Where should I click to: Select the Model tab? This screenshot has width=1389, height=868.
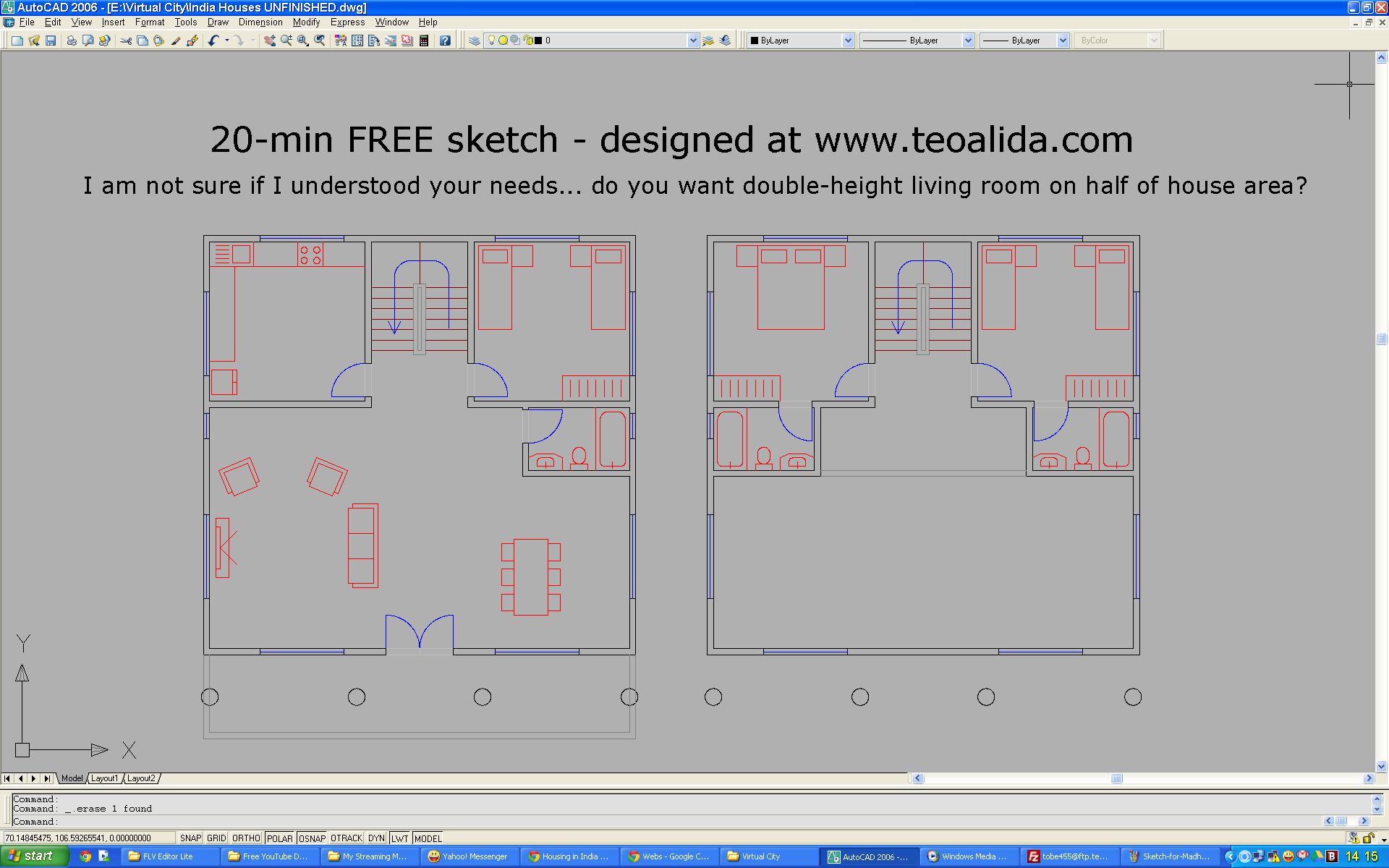click(x=72, y=778)
